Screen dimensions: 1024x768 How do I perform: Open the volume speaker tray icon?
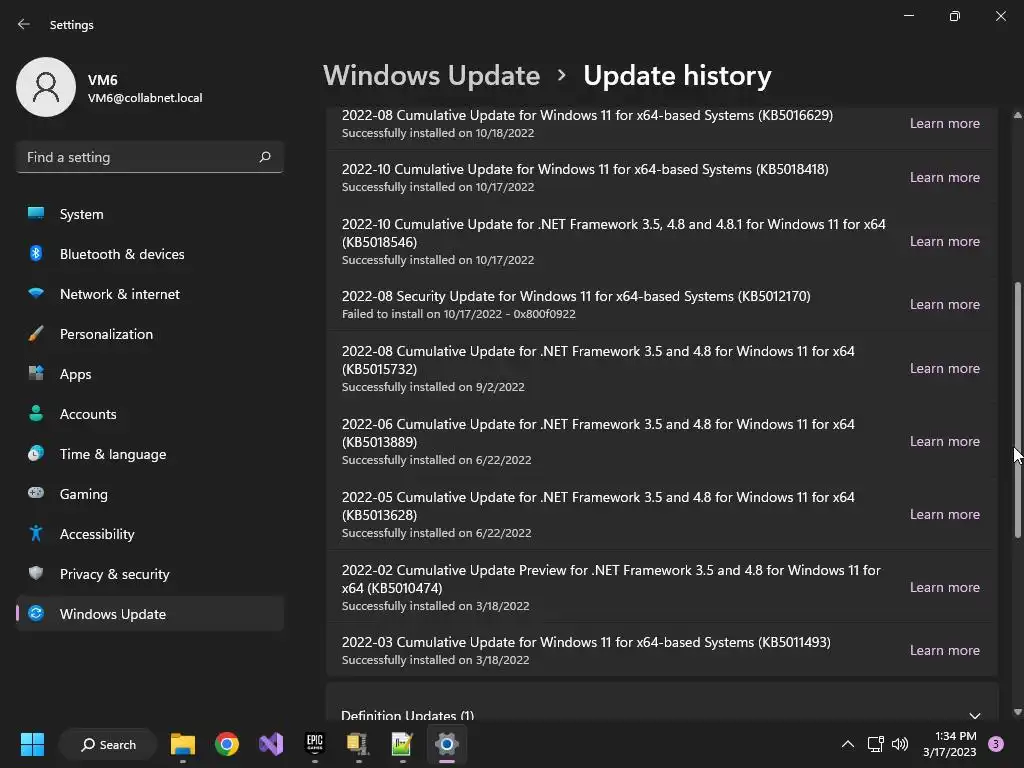[x=900, y=744]
